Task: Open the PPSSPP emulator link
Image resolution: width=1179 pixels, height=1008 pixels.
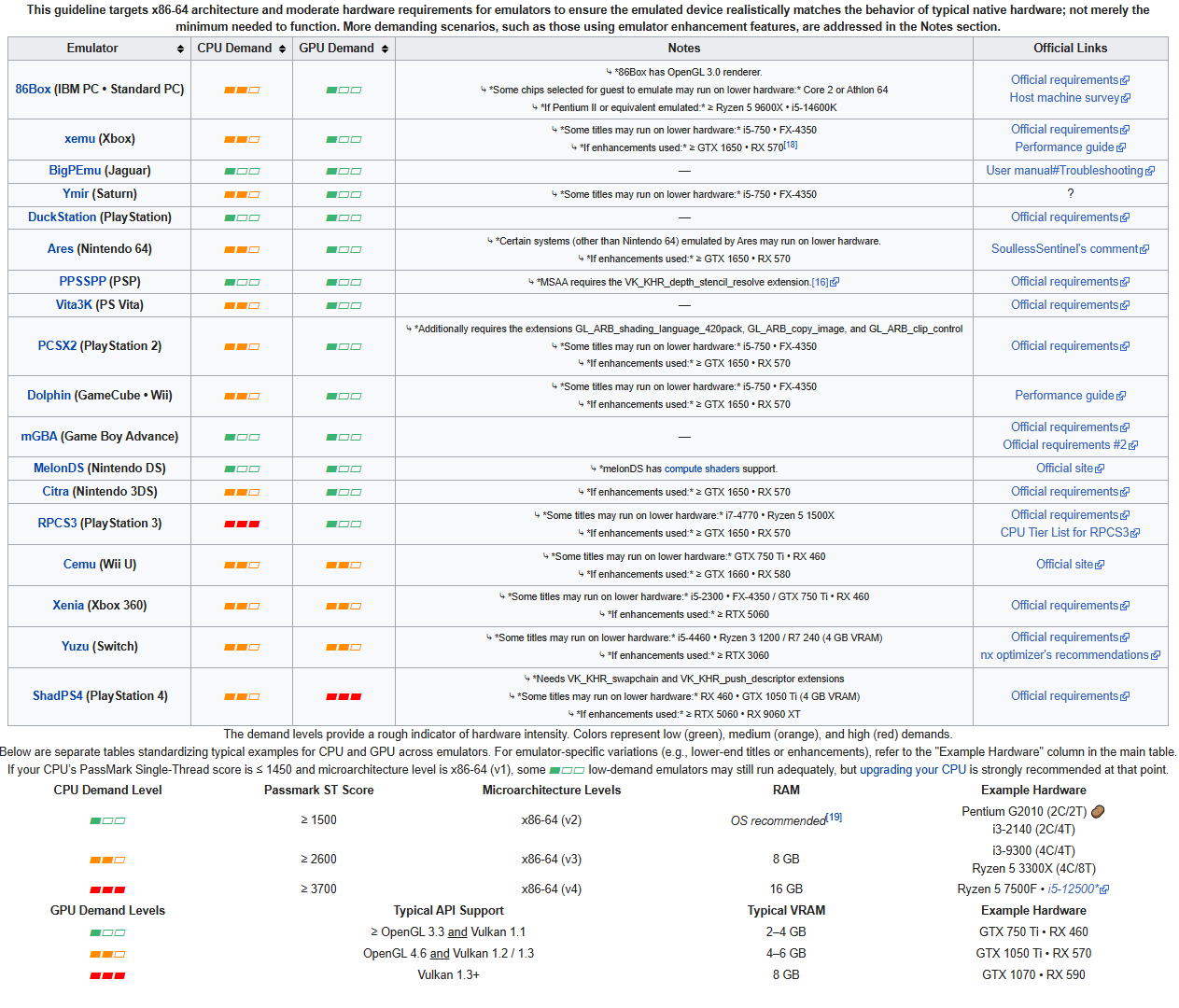Action: 83,281
